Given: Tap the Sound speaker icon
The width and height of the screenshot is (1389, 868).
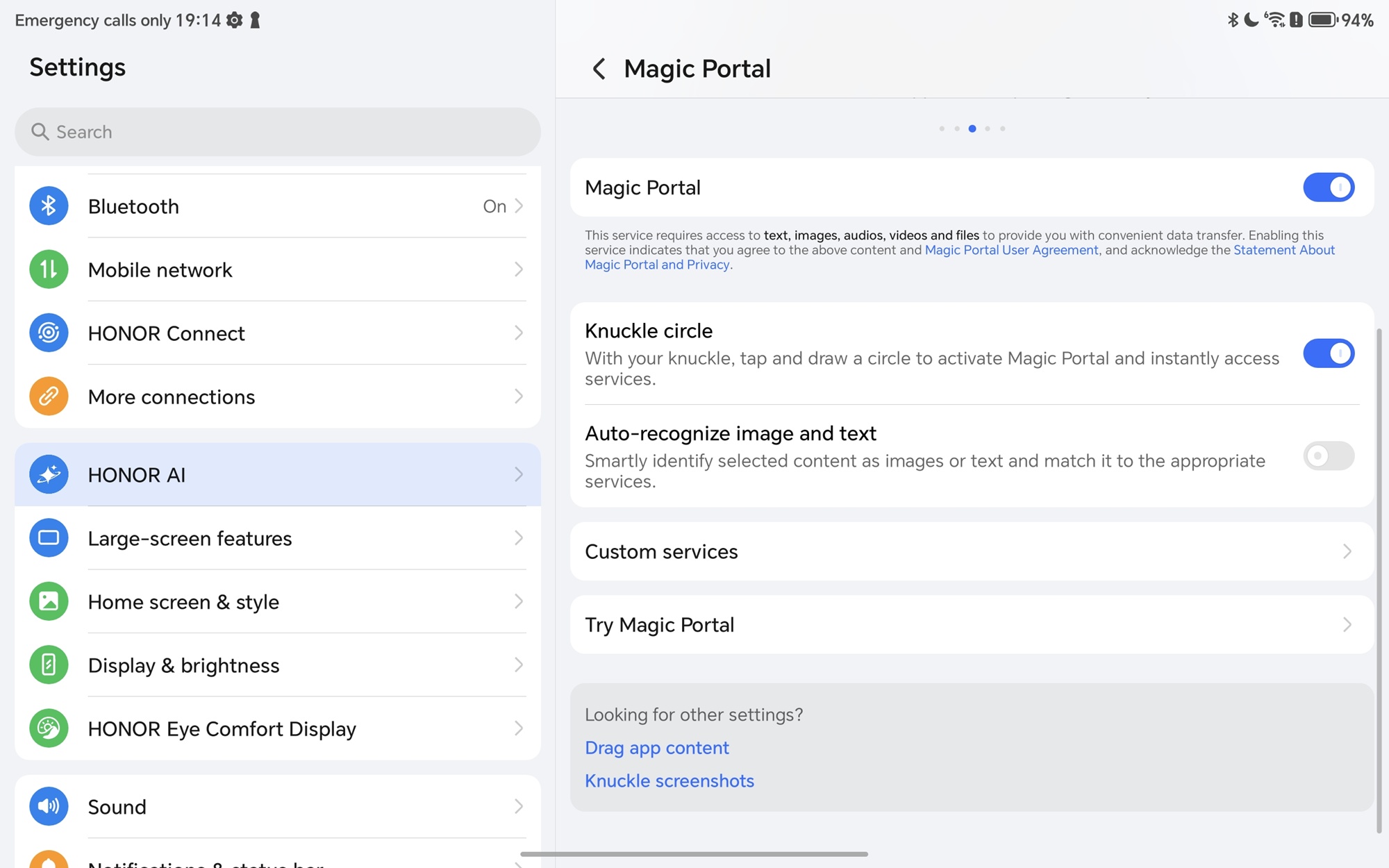Looking at the screenshot, I should pyautogui.click(x=49, y=806).
